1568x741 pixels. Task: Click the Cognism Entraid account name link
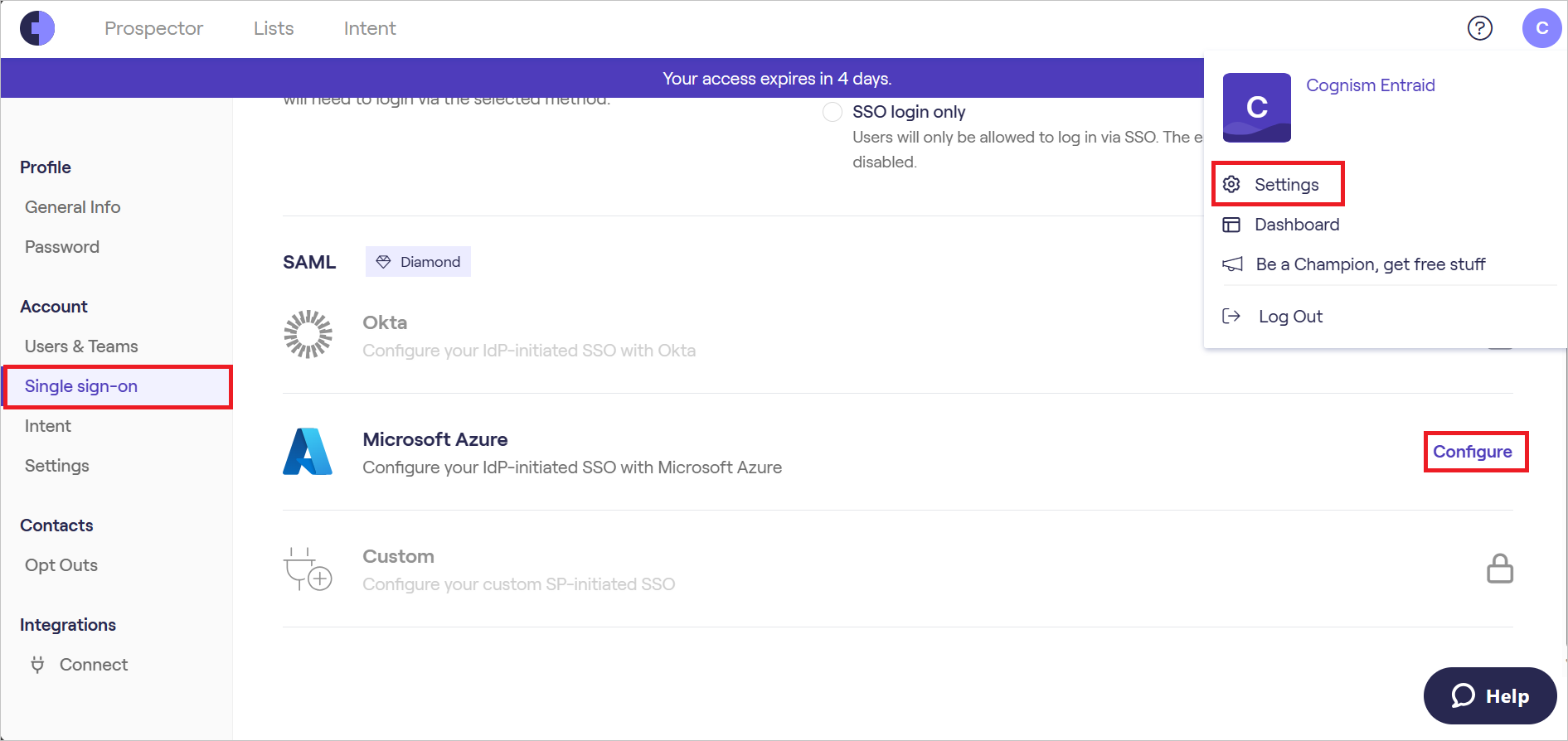(x=1371, y=85)
